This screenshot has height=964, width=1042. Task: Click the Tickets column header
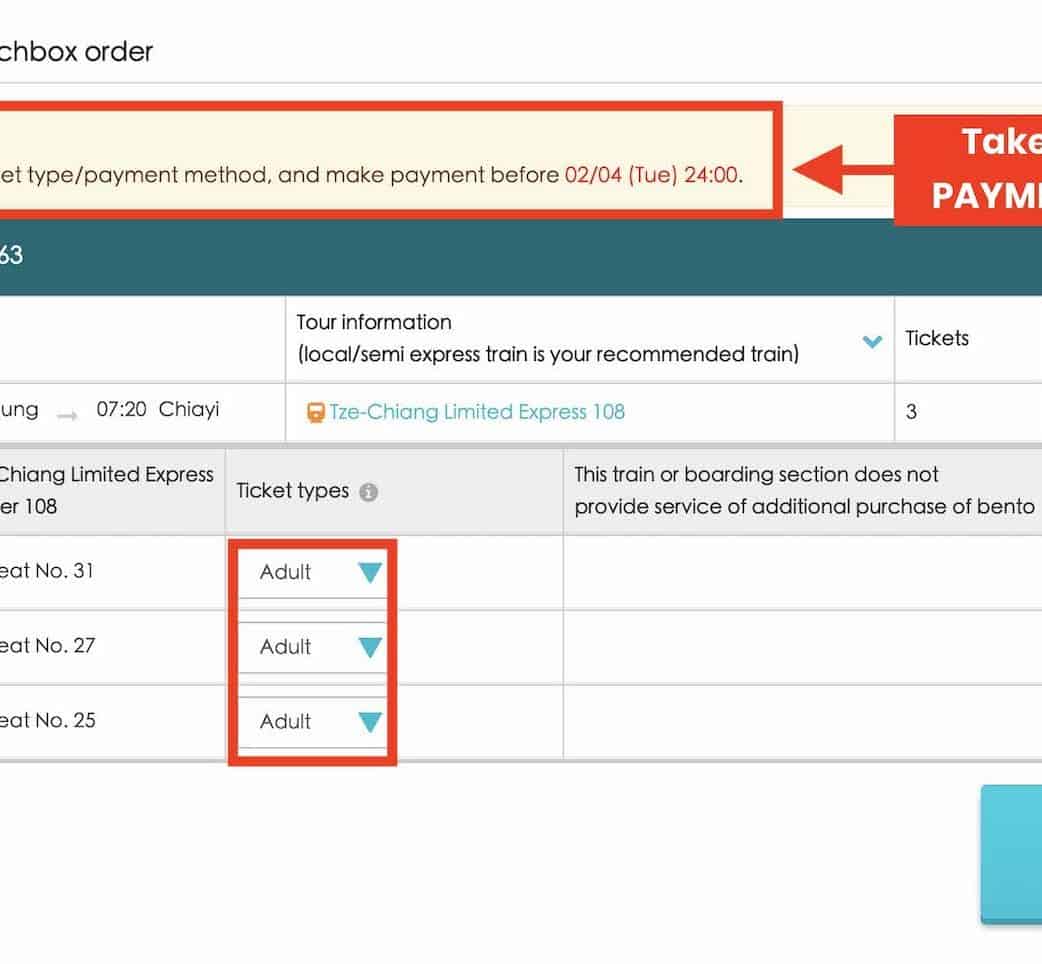coord(936,339)
